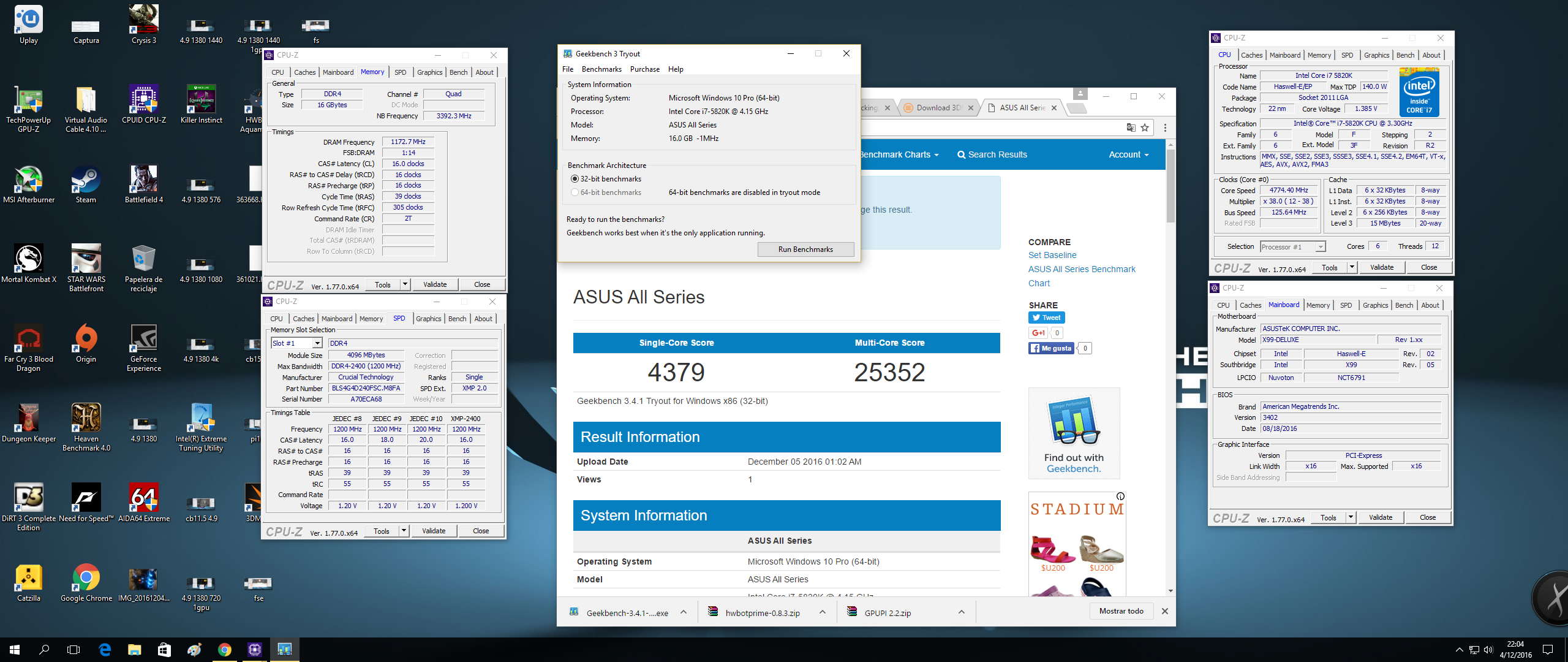Open the taskbar volume control
Viewport: 1568px width, 662px height.
(x=1489, y=650)
